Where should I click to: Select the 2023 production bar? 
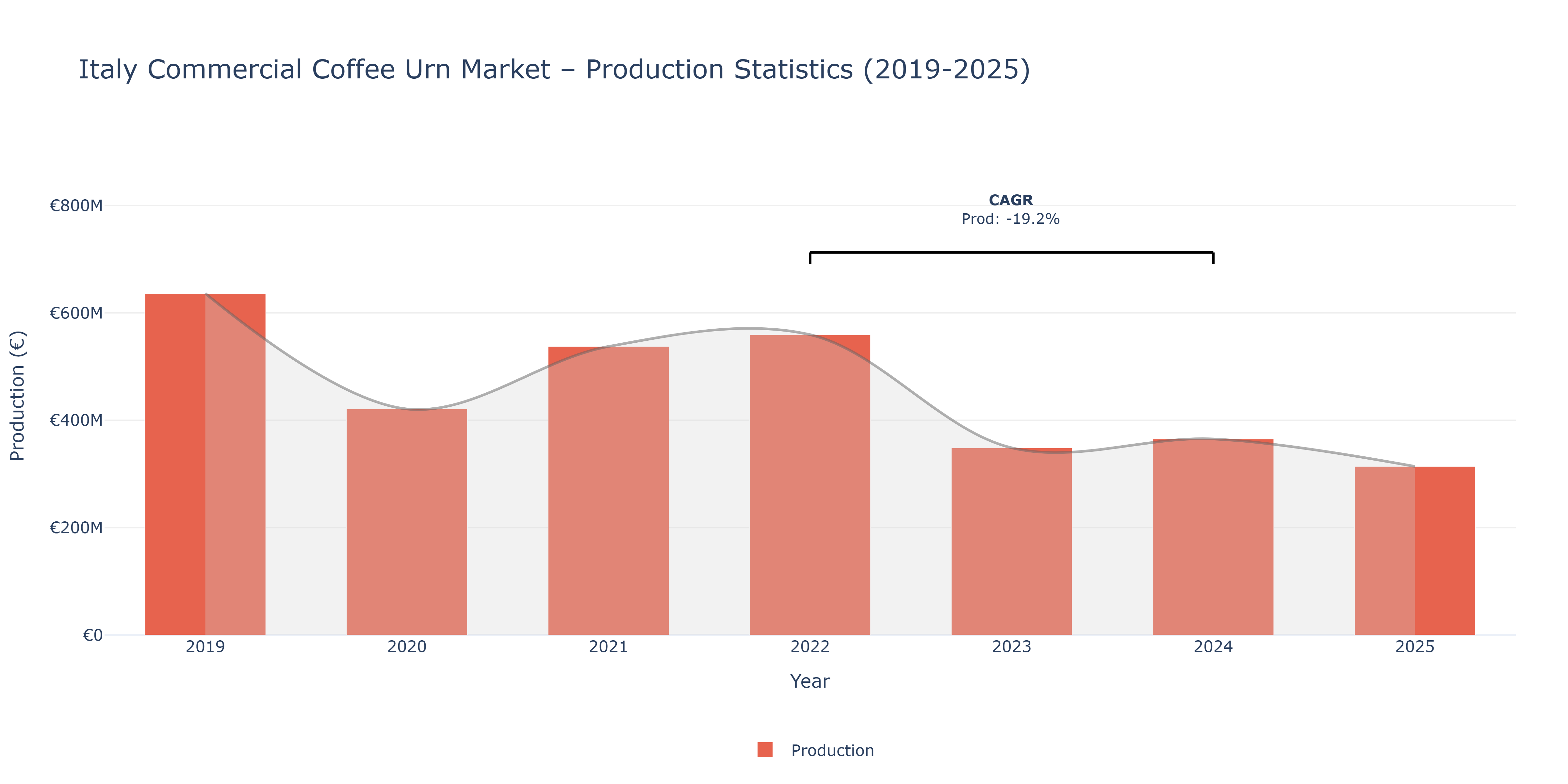point(1011,542)
